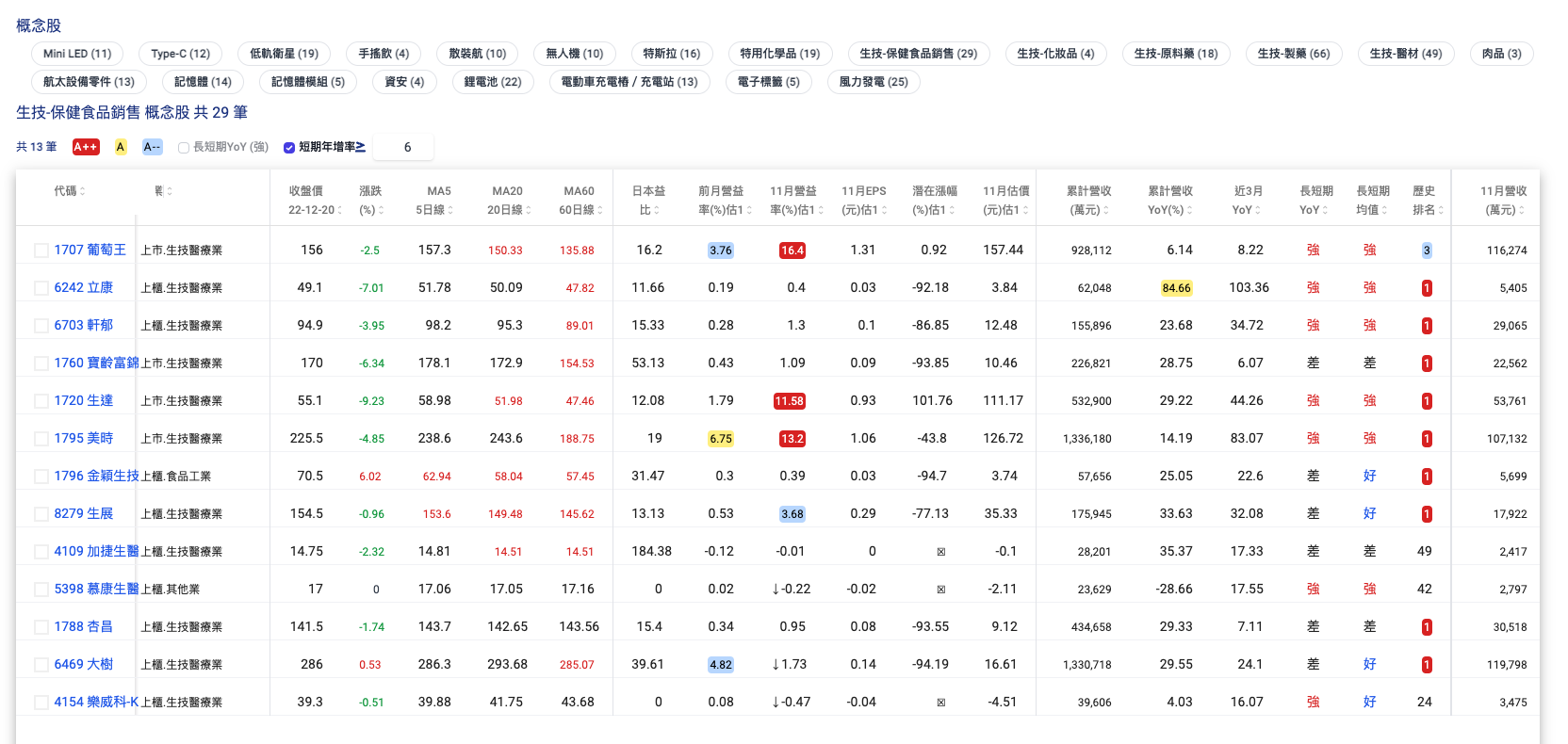Select 記憶體 (14) concept tag
The width and height of the screenshot is (1568, 744).
[203, 82]
